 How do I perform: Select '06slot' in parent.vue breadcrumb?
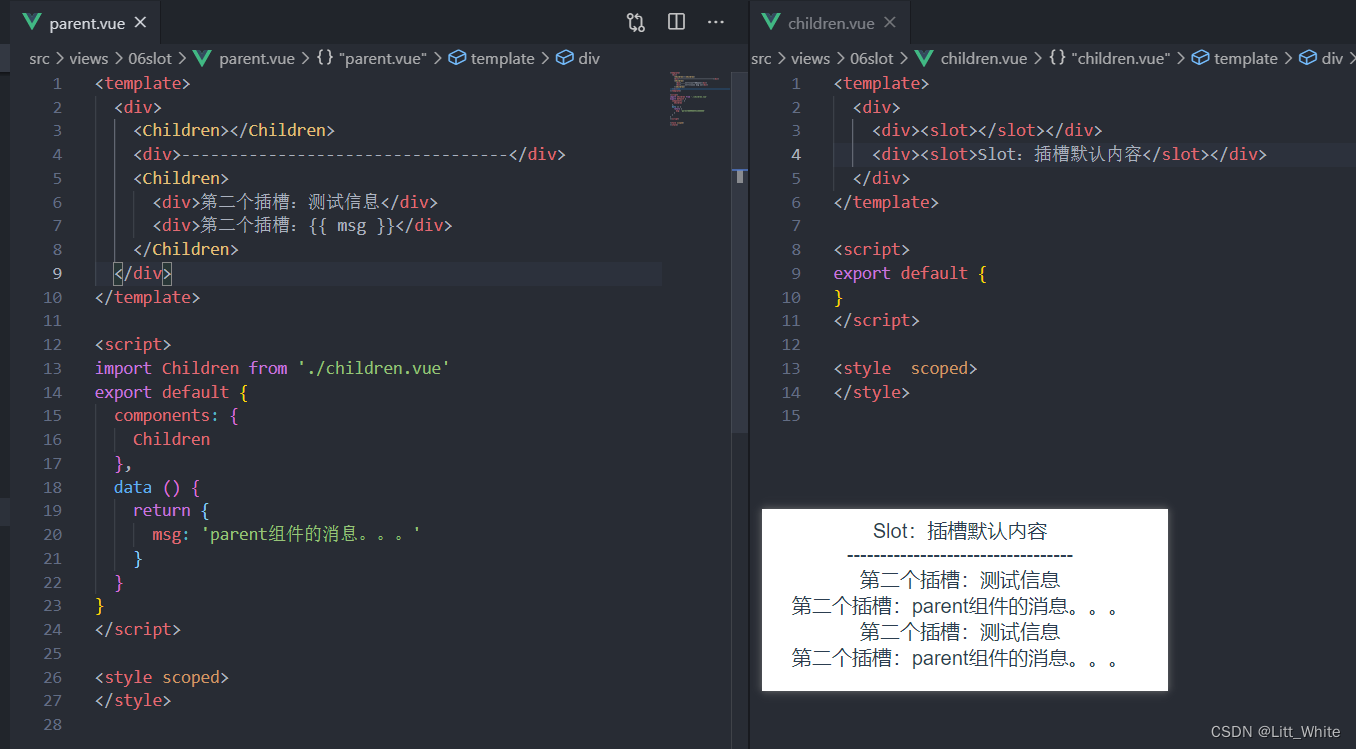point(150,58)
